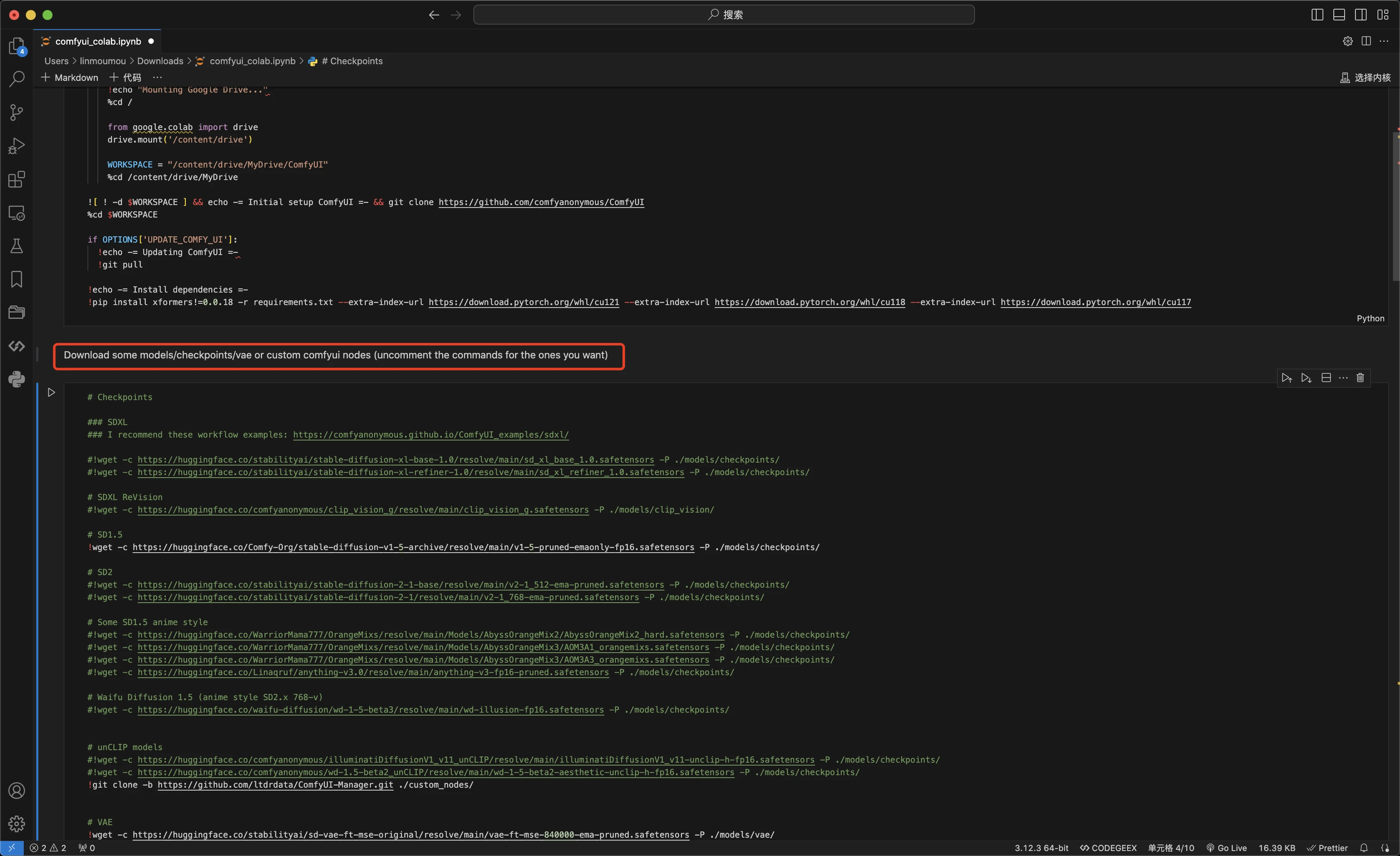Image resolution: width=1400 pixels, height=856 pixels.
Task: Add a Markdown cell from toolbar
Action: (69, 77)
